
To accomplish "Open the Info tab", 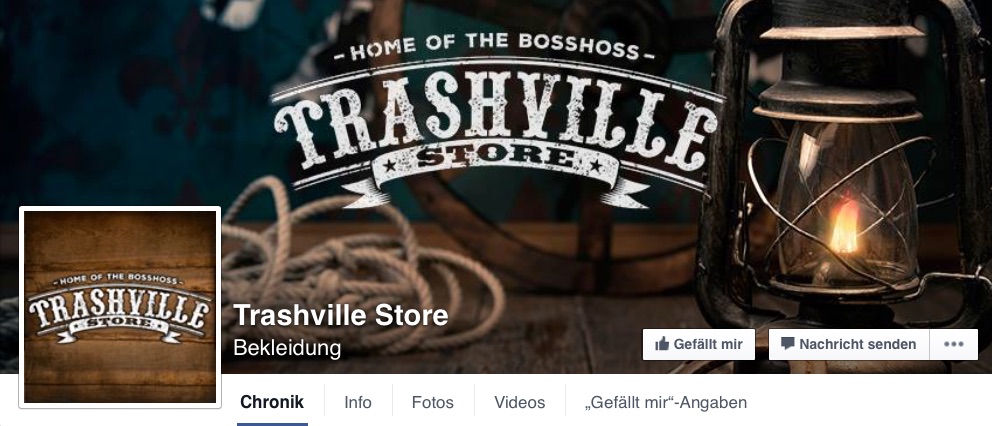I will tap(357, 403).
